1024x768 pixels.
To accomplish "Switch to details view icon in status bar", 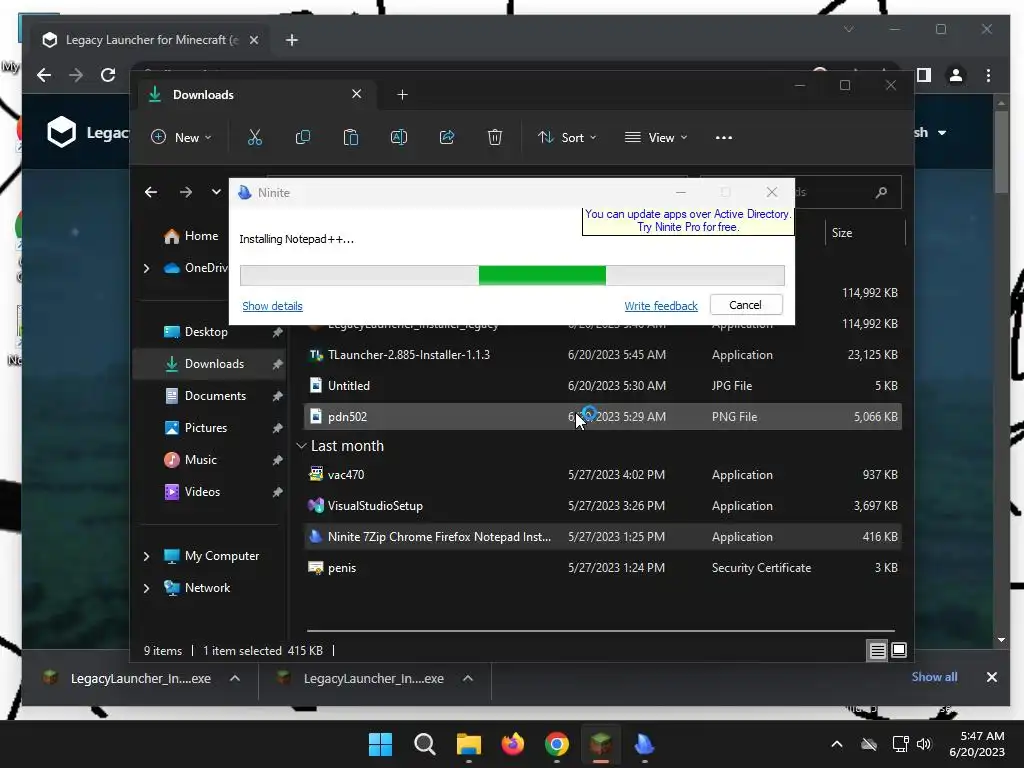I will [878, 650].
